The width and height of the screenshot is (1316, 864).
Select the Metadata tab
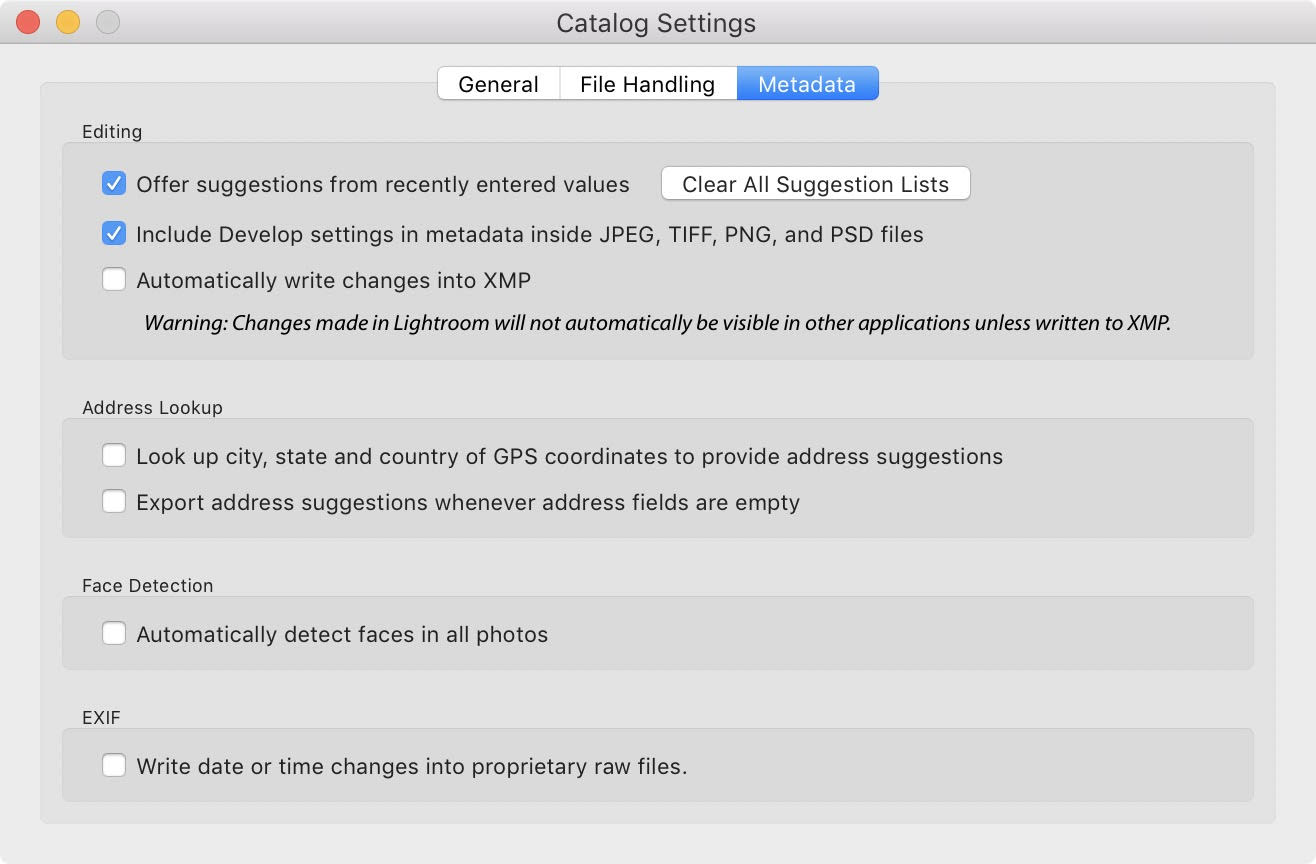807,84
